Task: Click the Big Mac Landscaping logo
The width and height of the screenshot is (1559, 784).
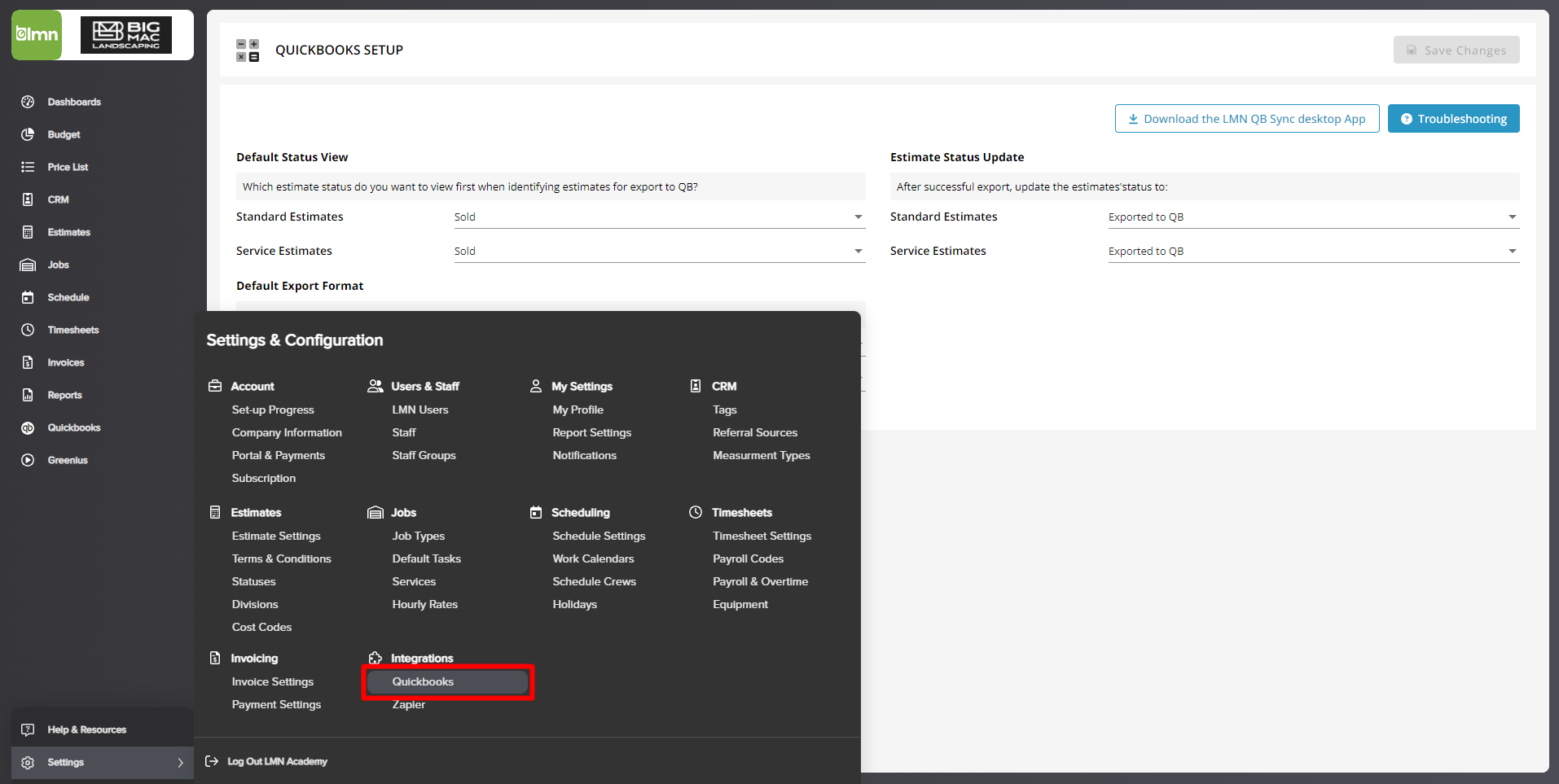Action: pos(126,35)
